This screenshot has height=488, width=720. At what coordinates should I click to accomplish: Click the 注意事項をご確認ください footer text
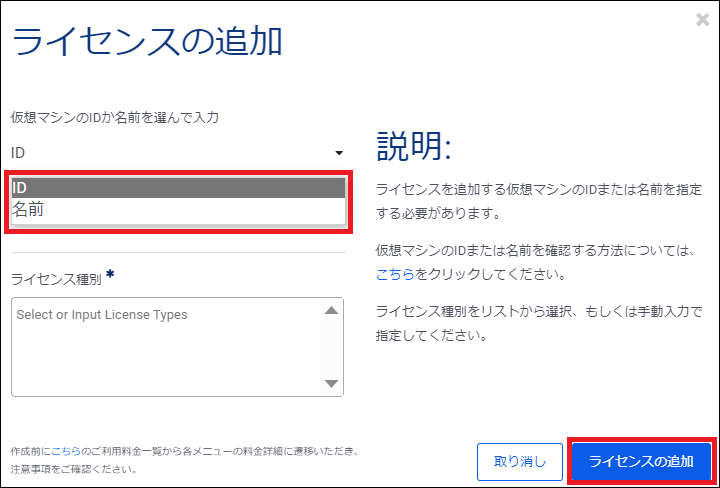click(x=75, y=468)
